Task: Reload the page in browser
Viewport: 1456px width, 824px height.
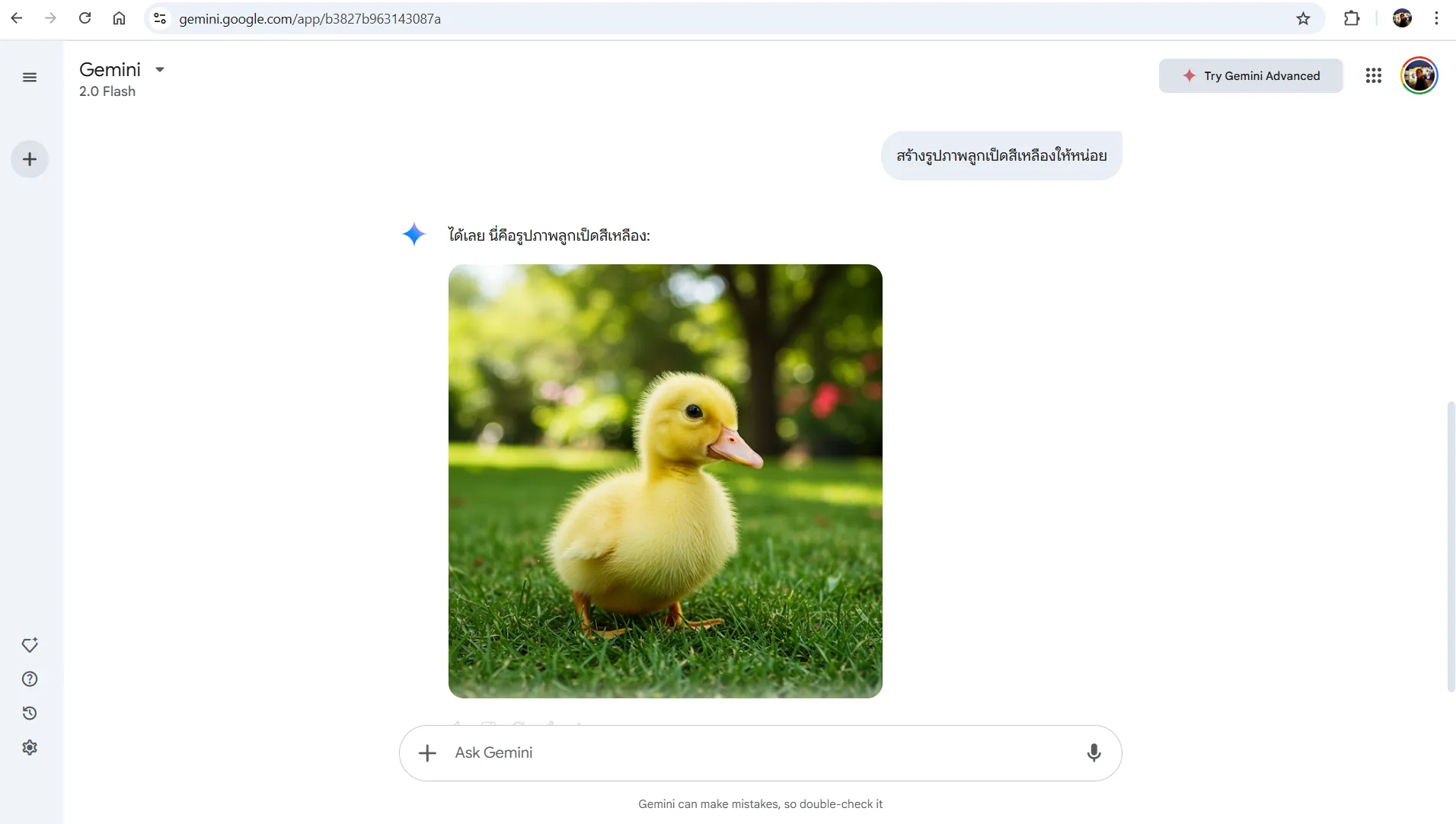Action: pyautogui.click(x=85, y=18)
